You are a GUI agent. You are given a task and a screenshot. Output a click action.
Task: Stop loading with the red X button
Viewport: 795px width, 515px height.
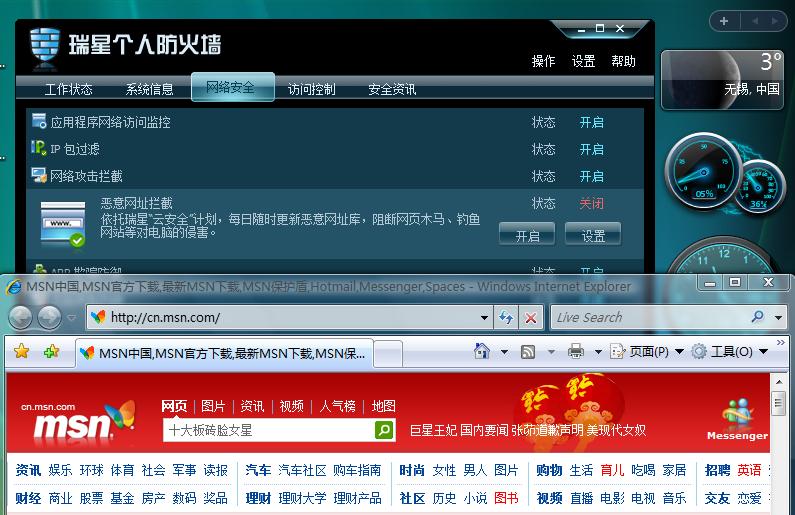(x=531, y=317)
